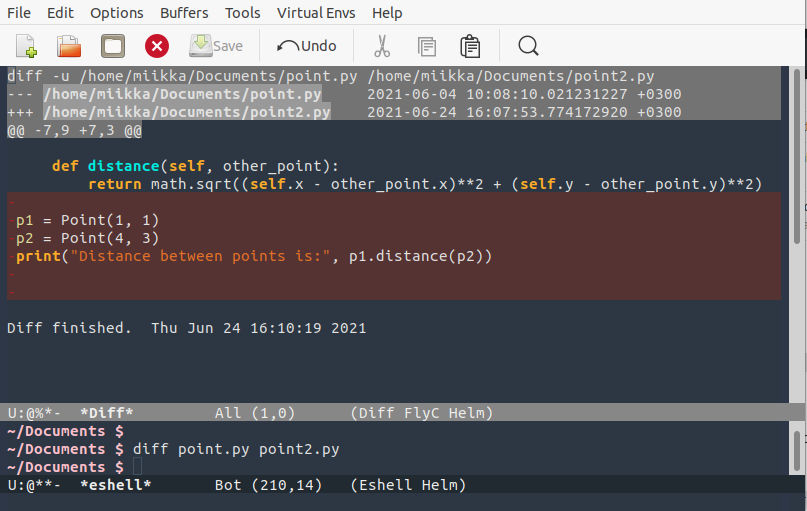807x511 pixels.
Task: Expand the Tools menu
Action: (243, 13)
